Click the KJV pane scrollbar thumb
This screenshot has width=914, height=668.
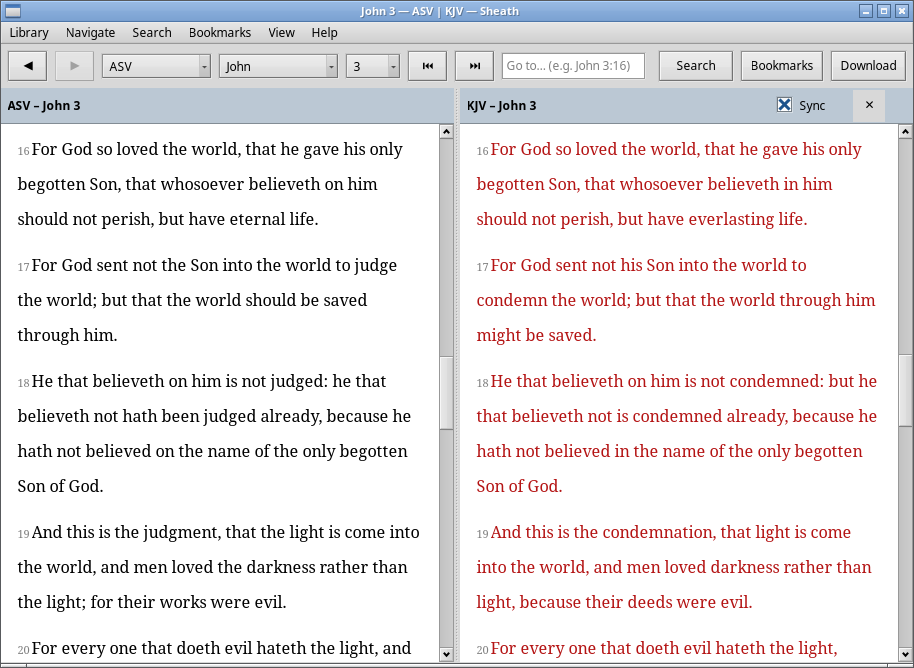905,391
